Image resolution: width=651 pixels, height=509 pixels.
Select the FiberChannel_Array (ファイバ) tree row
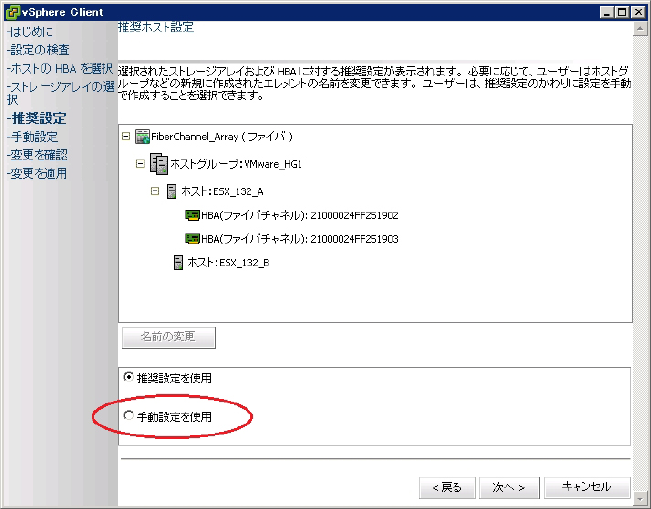[x=222, y=137]
